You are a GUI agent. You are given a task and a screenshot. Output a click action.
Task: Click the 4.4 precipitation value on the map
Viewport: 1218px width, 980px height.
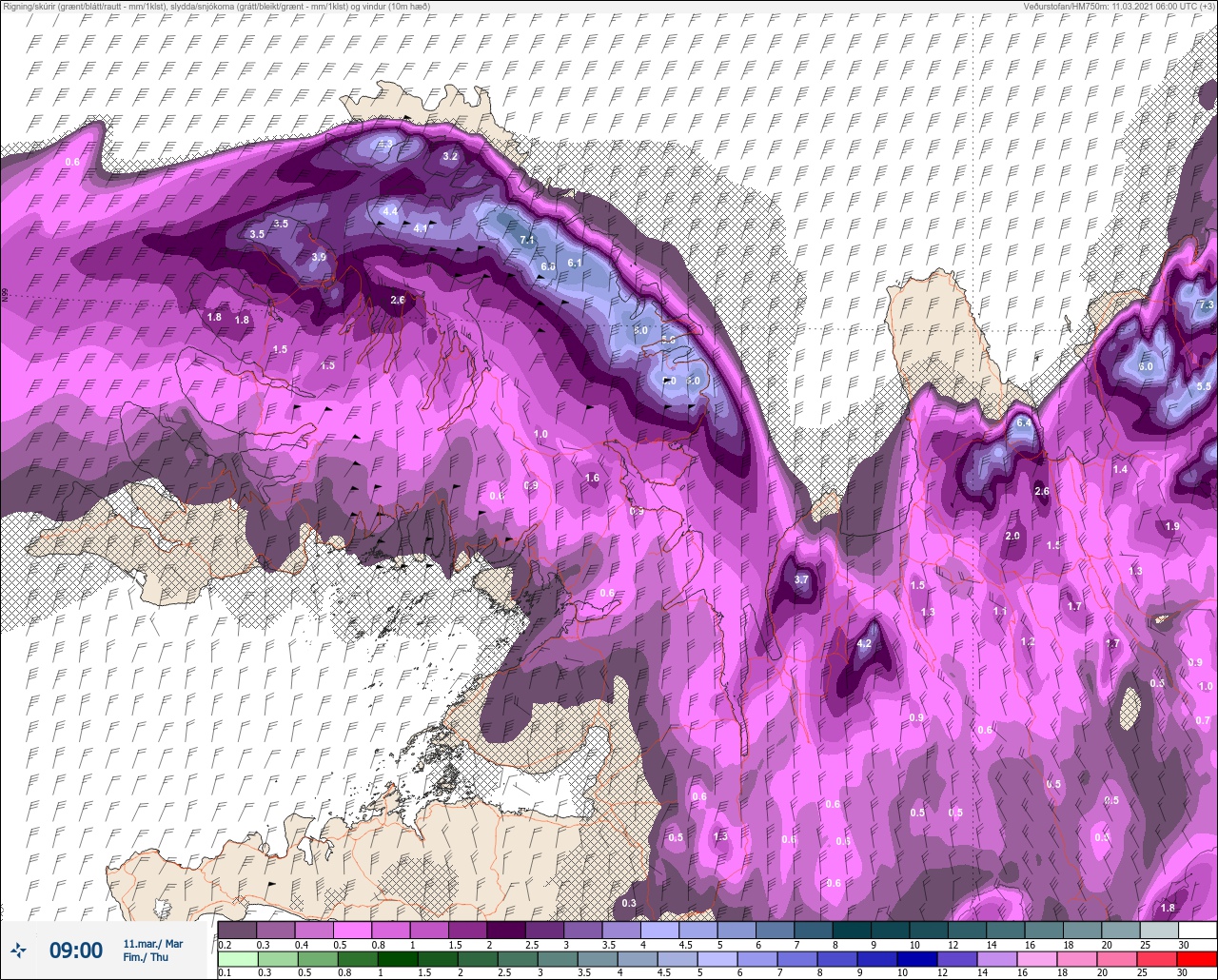pos(389,211)
